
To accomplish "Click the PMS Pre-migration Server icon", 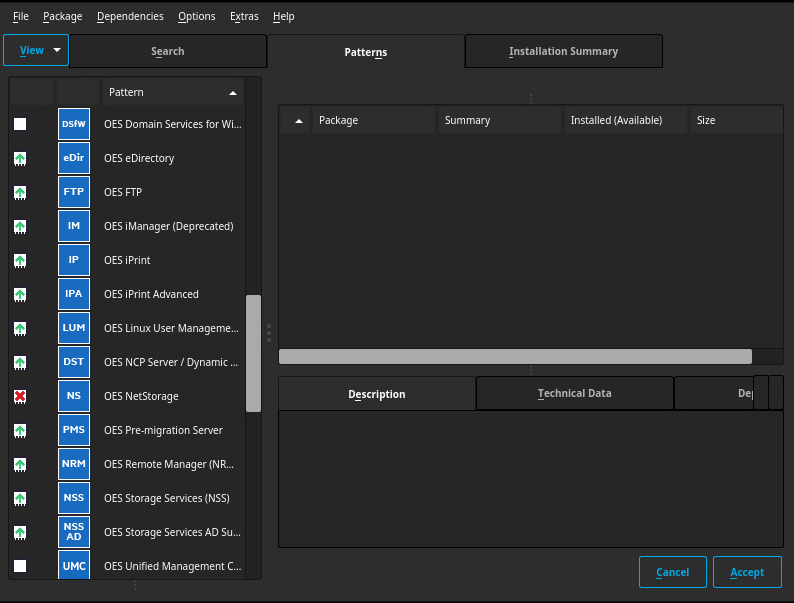I will click(x=73, y=430).
